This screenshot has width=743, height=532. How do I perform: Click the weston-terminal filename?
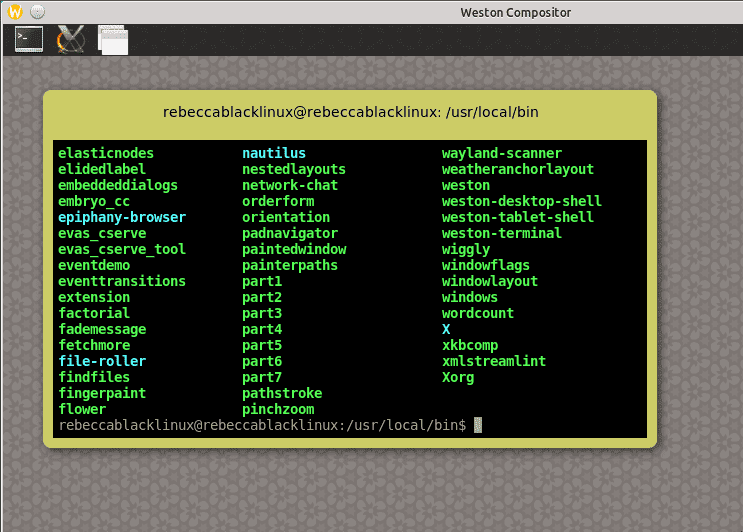click(502, 233)
